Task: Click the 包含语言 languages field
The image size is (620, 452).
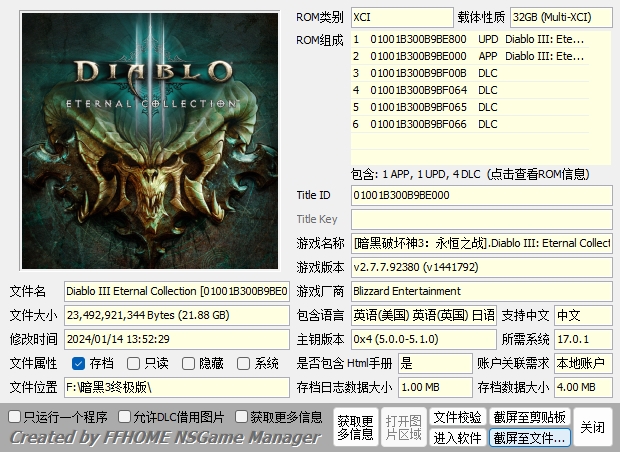Action: [423, 316]
